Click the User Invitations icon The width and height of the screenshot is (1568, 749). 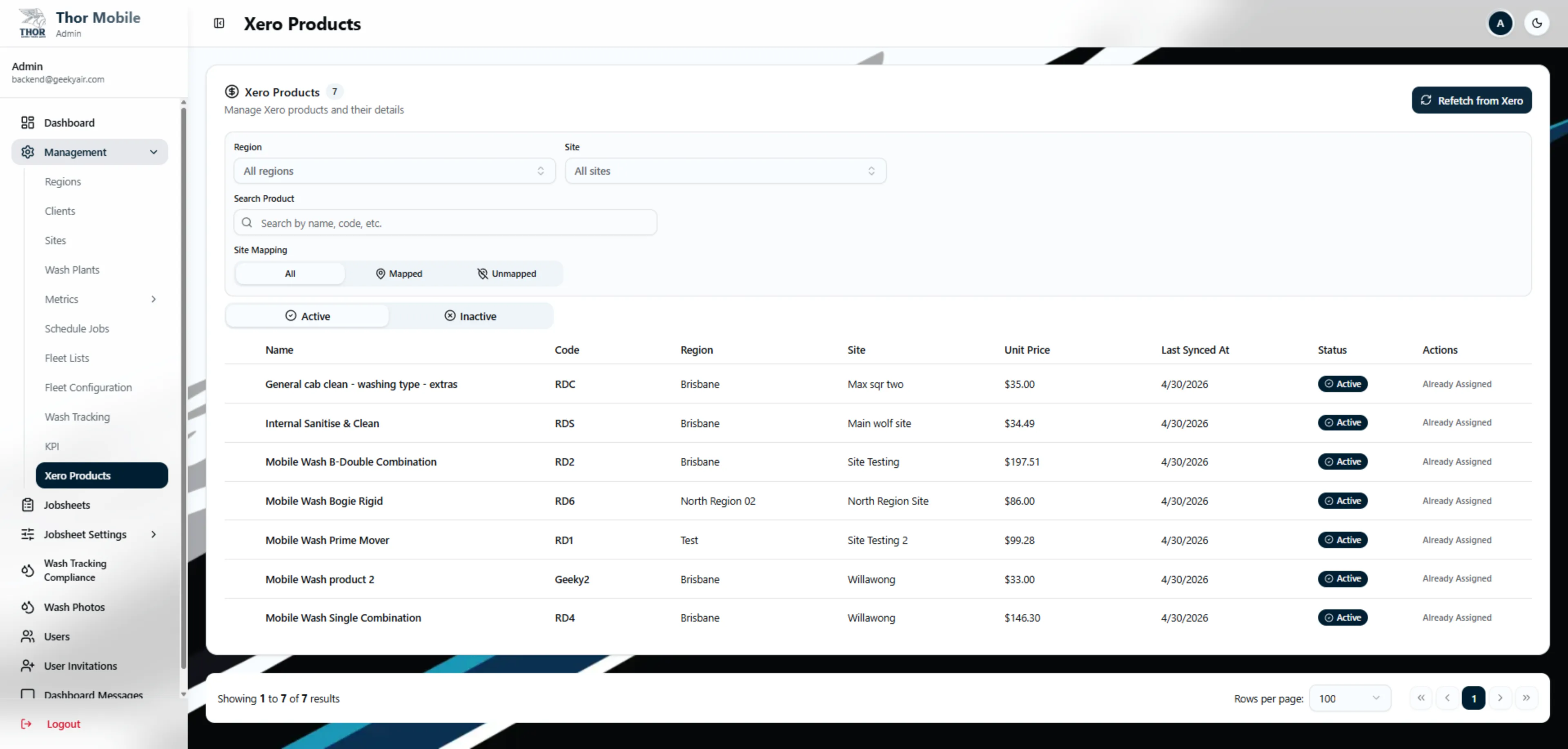coord(27,666)
